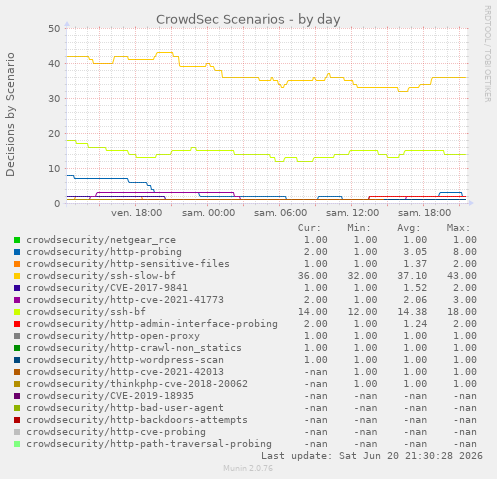This screenshot has width=497, height=479.
Task: Select the crowdsecurity/http-open-proxy label
Action: pos(113,336)
